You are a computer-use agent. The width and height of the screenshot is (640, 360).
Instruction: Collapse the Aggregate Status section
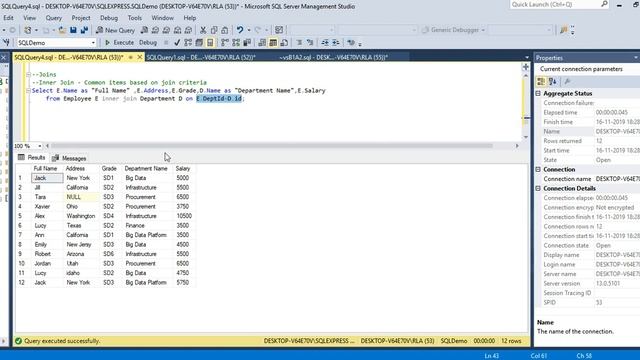point(538,93)
